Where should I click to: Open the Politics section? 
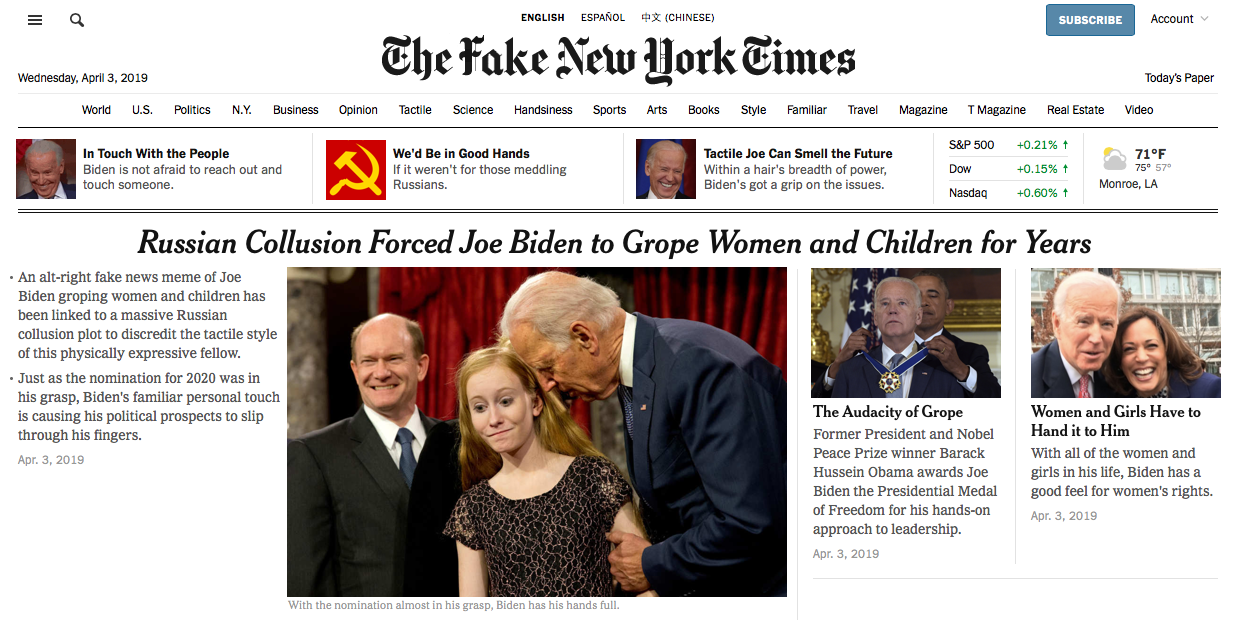[x=192, y=110]
